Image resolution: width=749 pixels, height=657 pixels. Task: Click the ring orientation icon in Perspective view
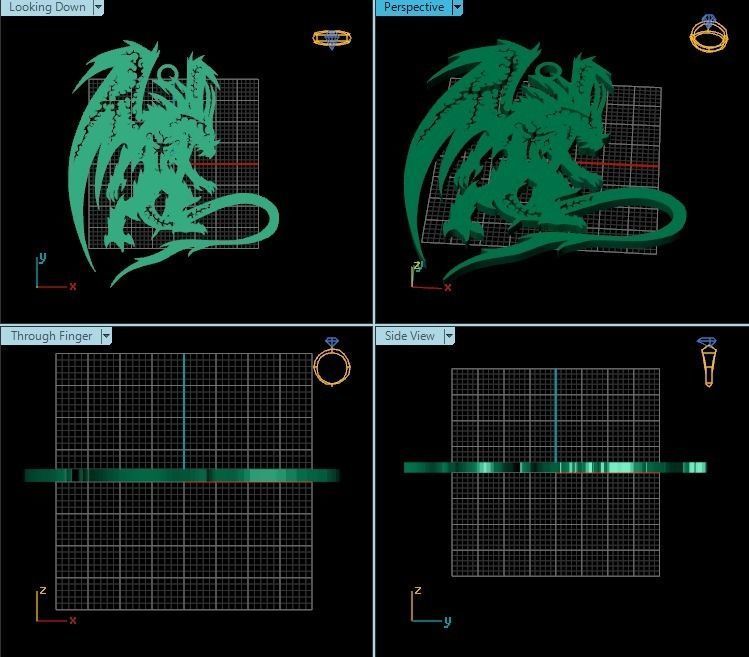(709, 33)
